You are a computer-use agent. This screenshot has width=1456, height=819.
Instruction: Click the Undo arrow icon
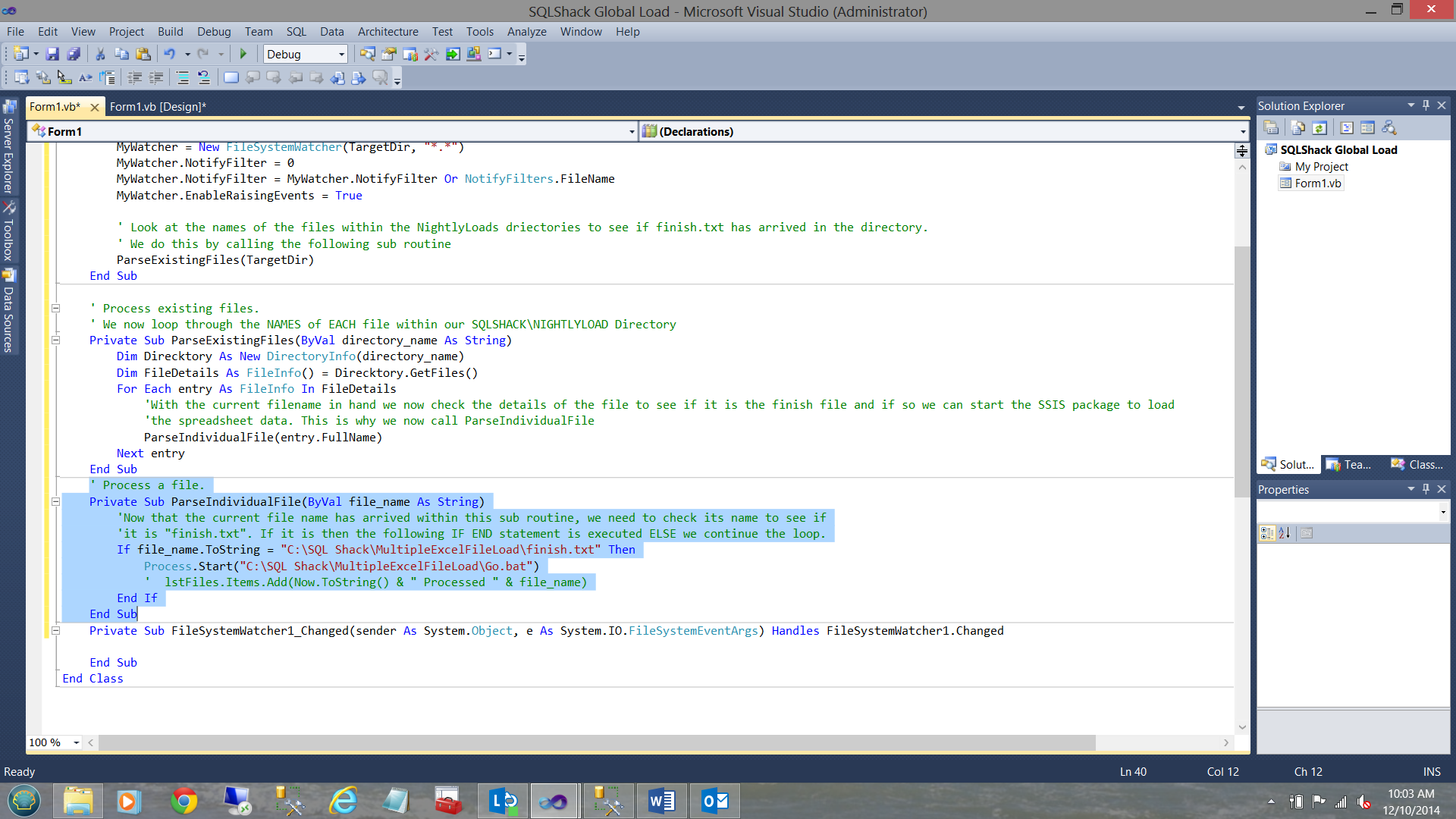169,54
